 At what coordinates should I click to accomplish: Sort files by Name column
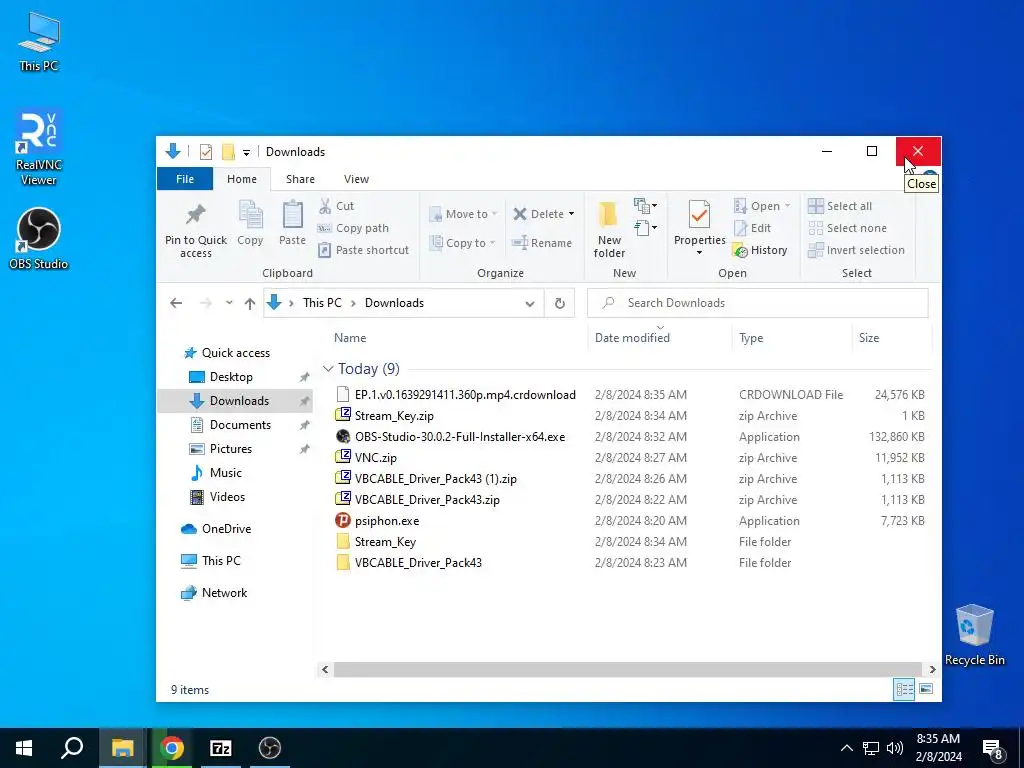pyautogui.click(x=457, y=338)
